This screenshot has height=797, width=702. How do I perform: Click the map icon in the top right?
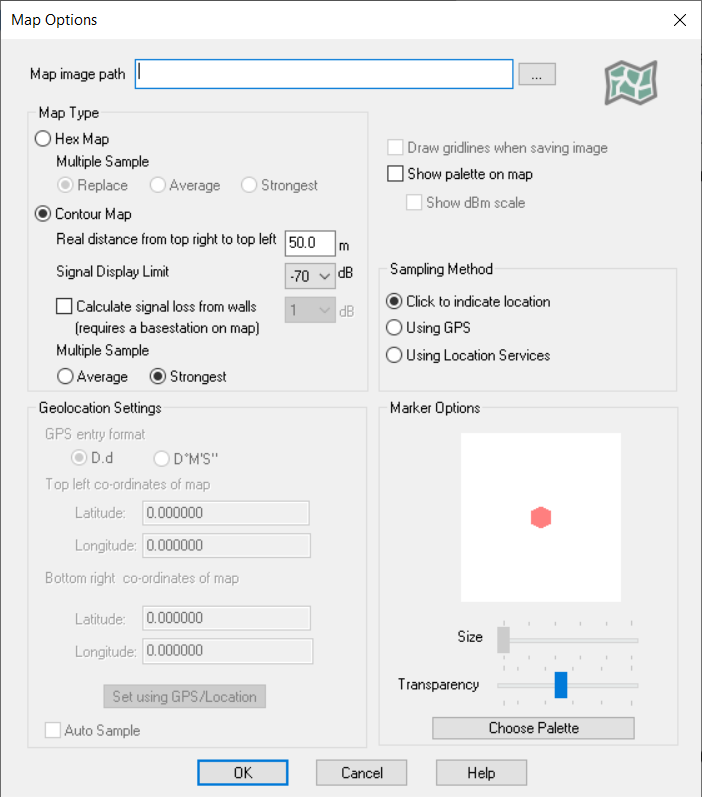[631, 82]
